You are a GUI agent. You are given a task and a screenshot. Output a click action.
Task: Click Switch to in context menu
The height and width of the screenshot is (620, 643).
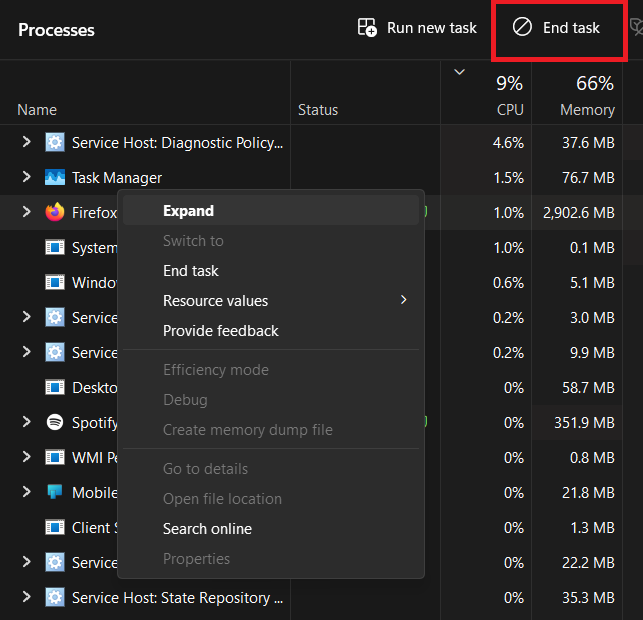tap(271, 241)
